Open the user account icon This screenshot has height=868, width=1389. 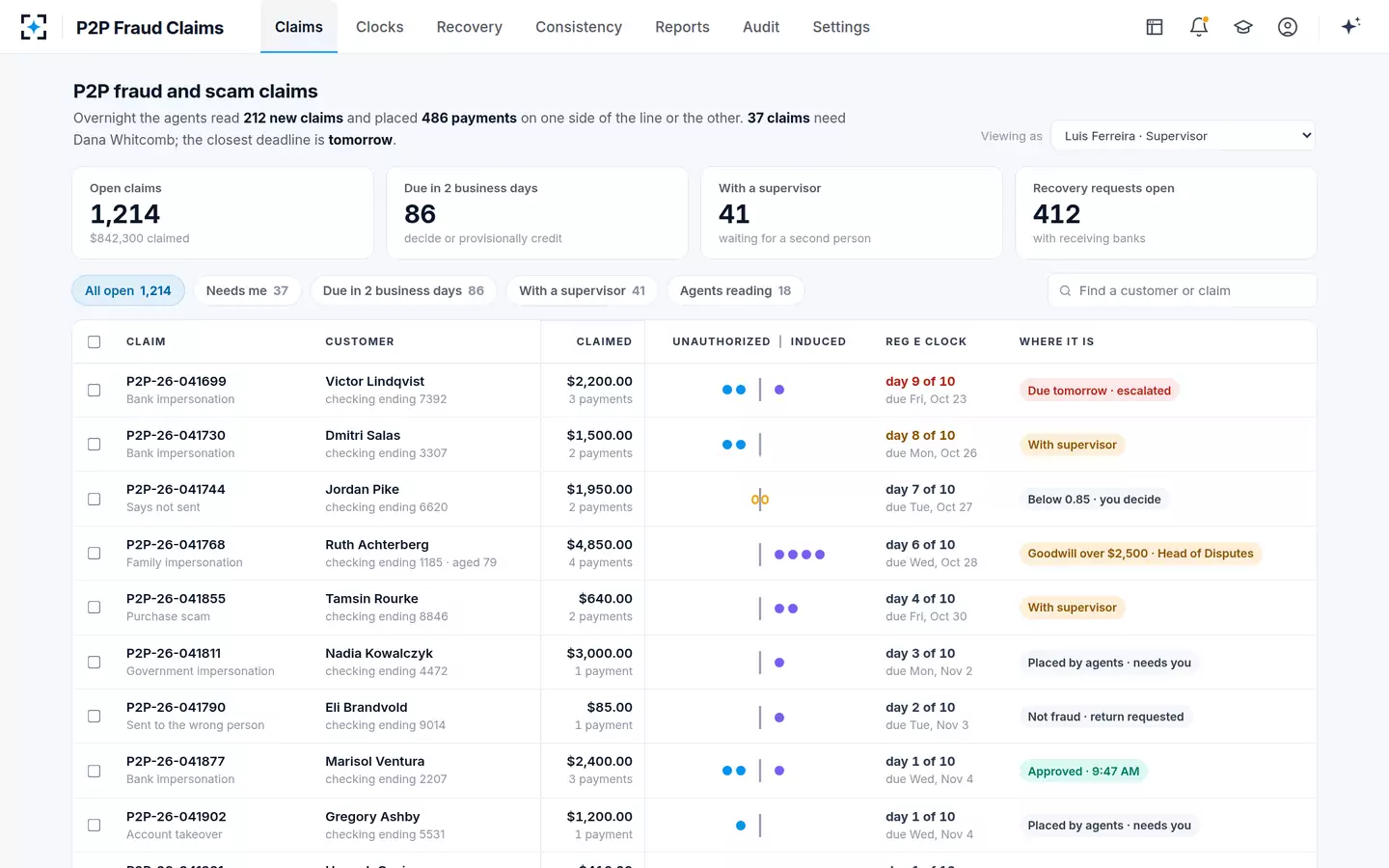(1288, 27)
